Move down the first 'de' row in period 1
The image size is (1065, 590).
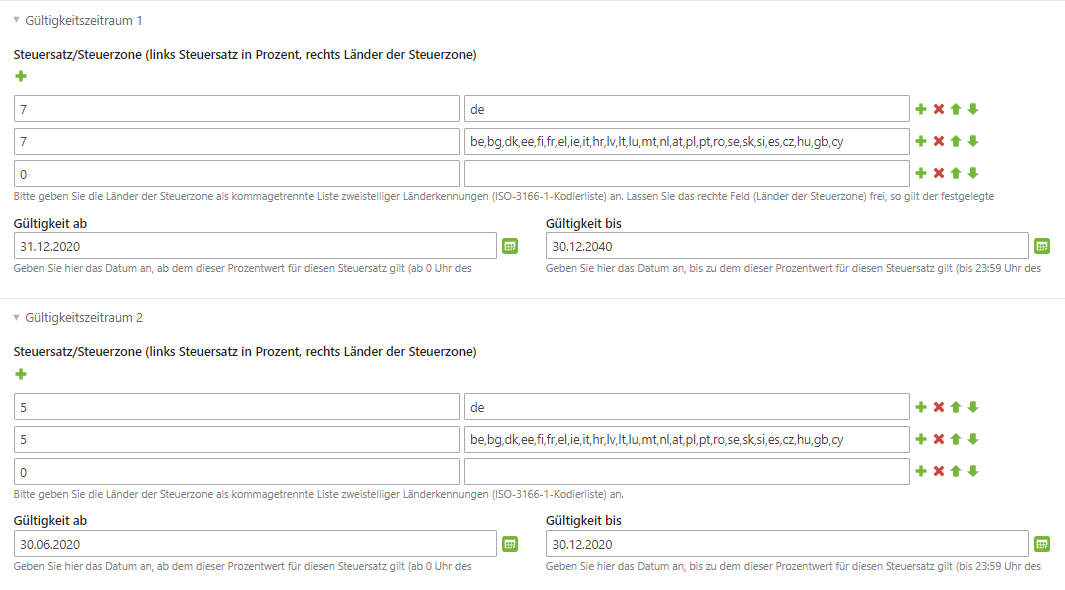973,109
